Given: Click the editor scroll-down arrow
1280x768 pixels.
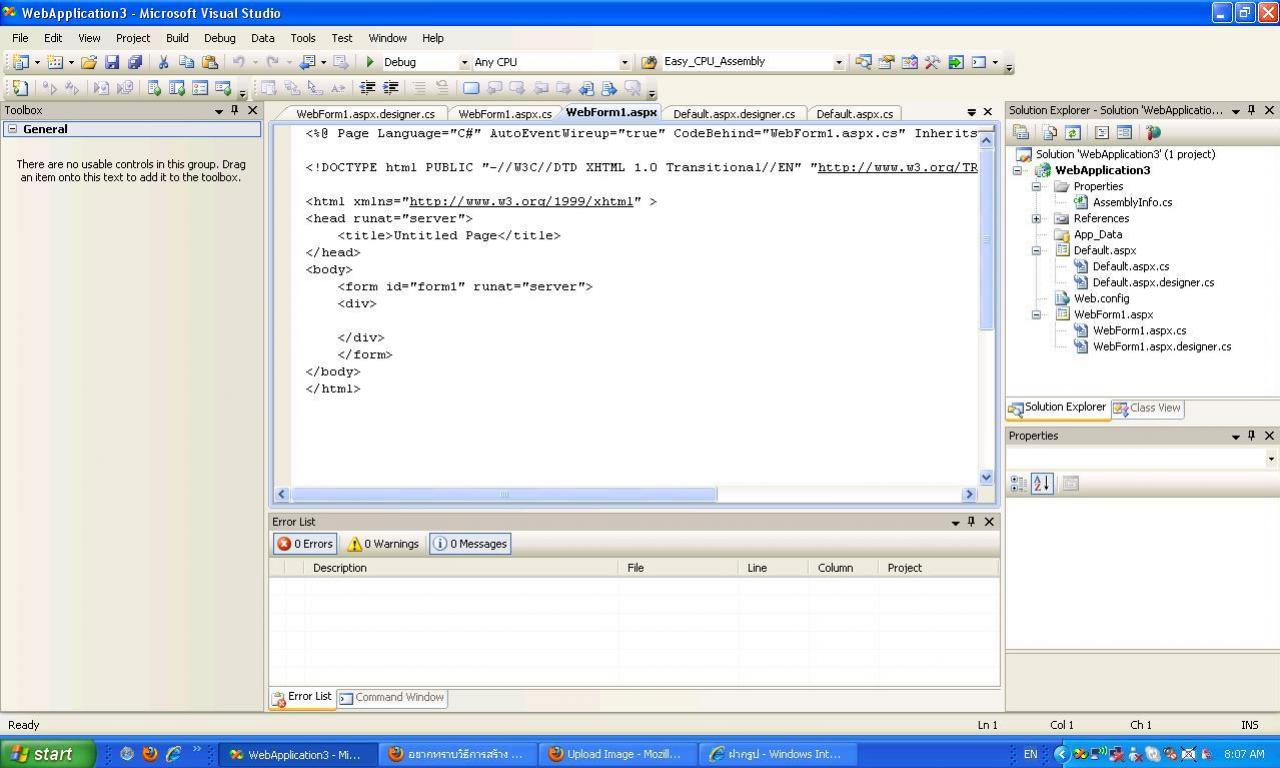Looking at the screenshot, I should (x=987, y=477).
